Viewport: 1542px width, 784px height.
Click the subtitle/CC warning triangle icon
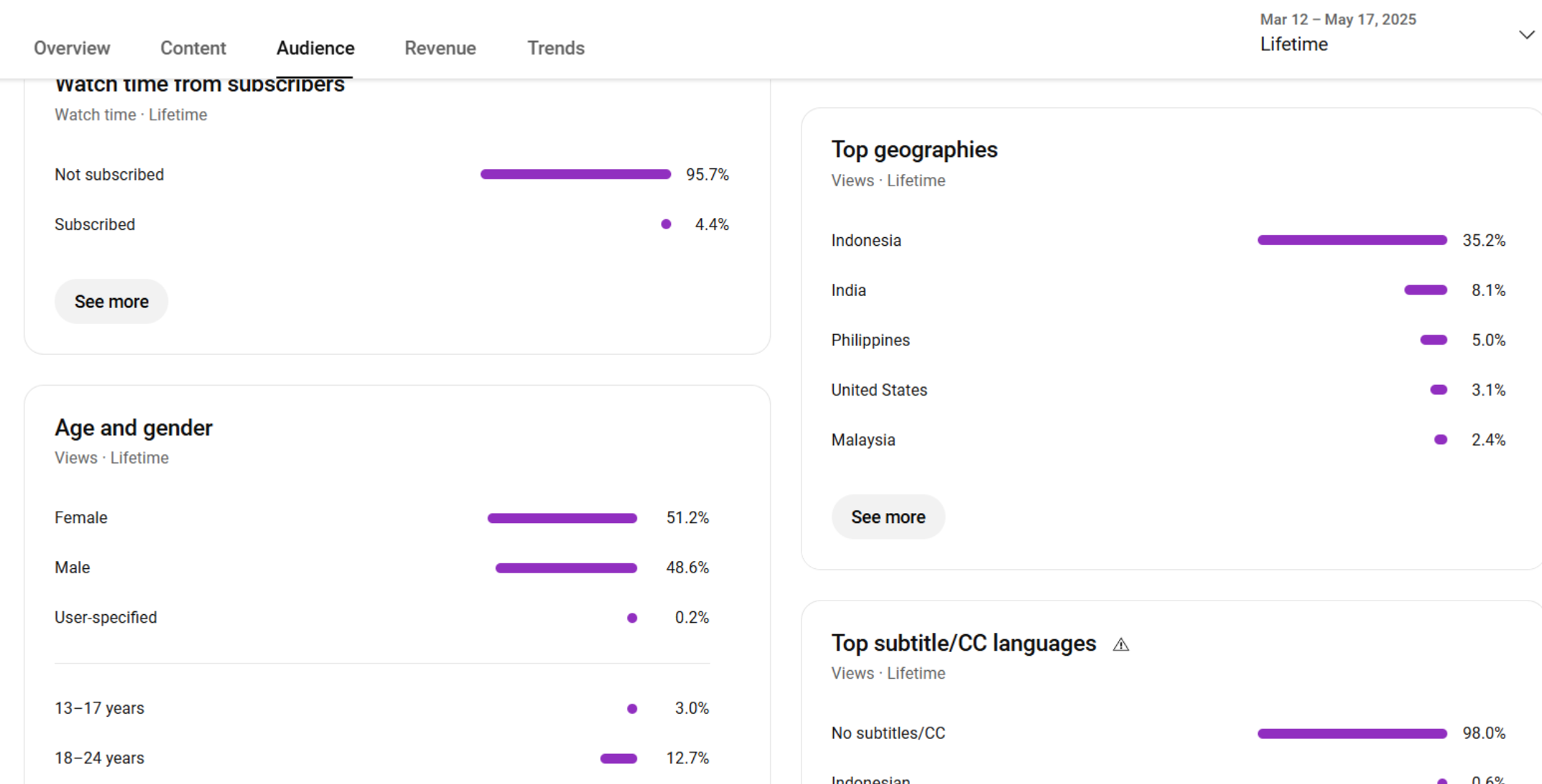[1120, 645]
